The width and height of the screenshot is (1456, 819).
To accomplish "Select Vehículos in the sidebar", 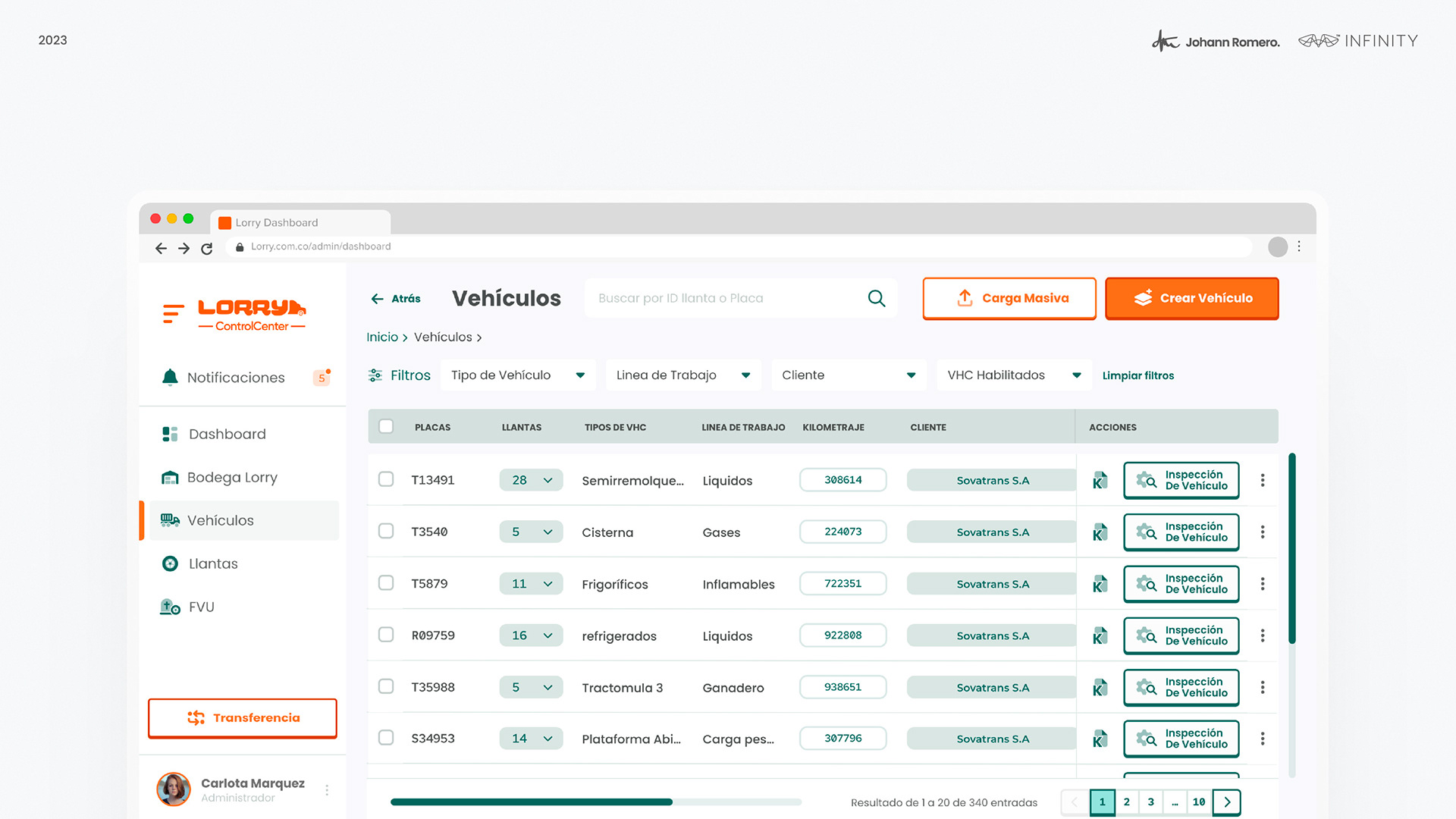I will (243, 520).
